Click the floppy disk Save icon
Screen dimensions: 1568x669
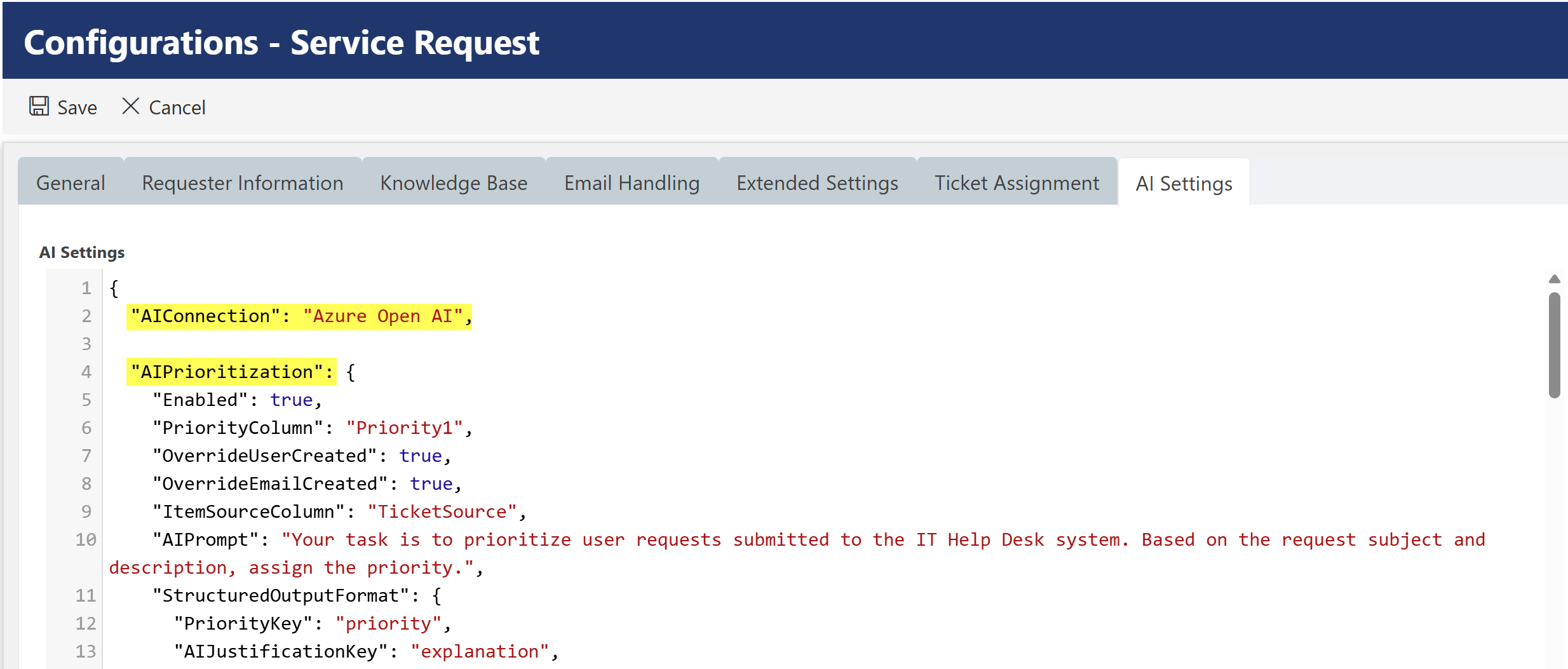pos(39,106)
